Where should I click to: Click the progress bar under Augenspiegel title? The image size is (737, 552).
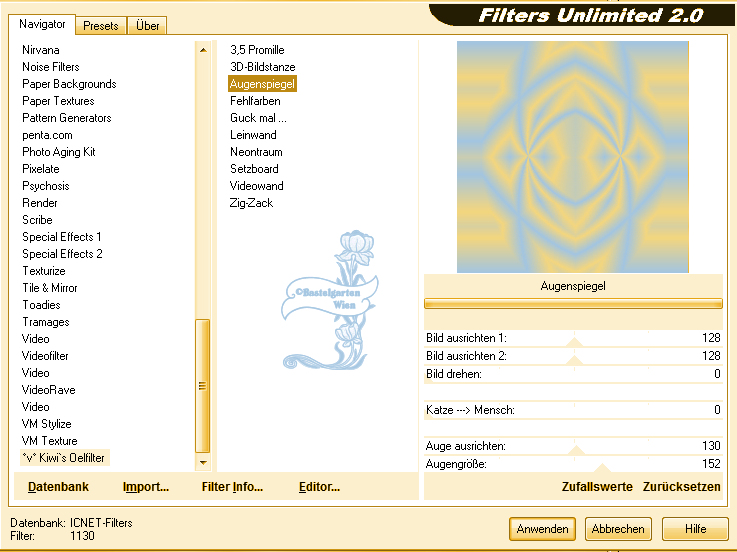(573, 304)
